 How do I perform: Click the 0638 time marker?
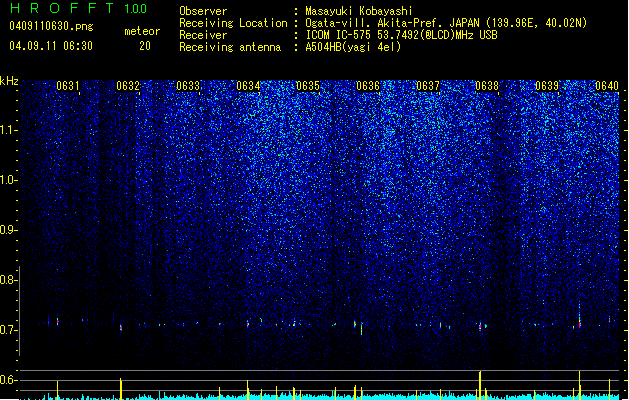487,86
